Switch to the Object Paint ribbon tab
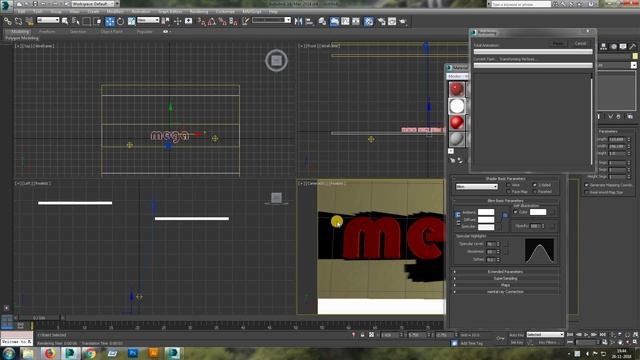The height and width of the screenshot is (360, 640). point(111,31)
